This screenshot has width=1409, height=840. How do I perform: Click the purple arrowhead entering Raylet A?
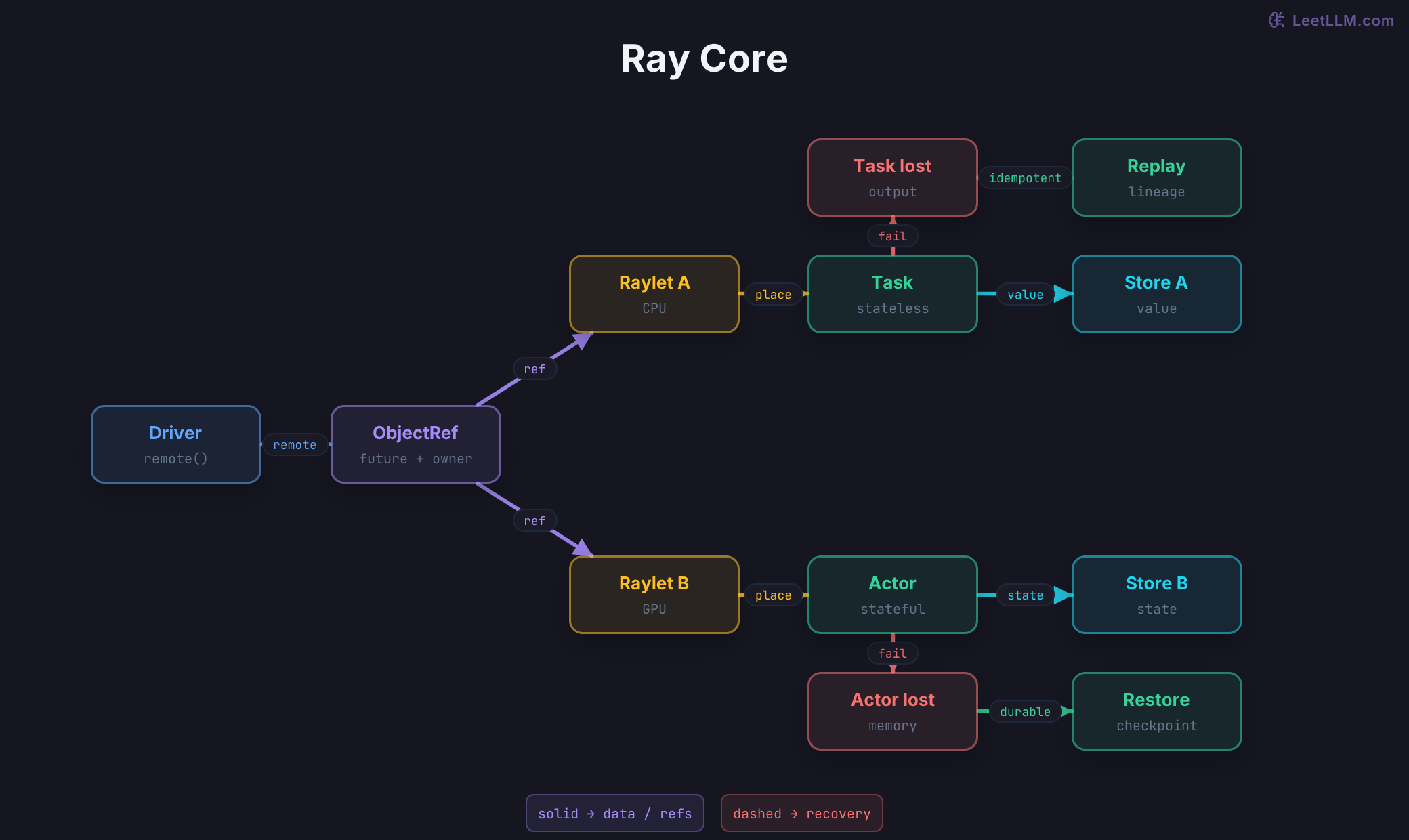(x=583, y=340)
